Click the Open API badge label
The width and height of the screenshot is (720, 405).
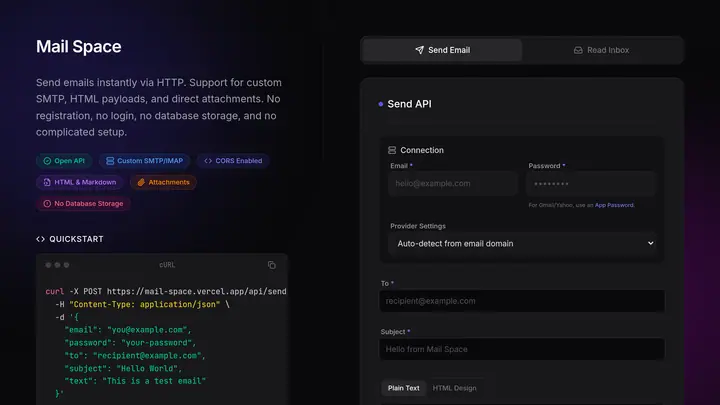coord(69,161)
